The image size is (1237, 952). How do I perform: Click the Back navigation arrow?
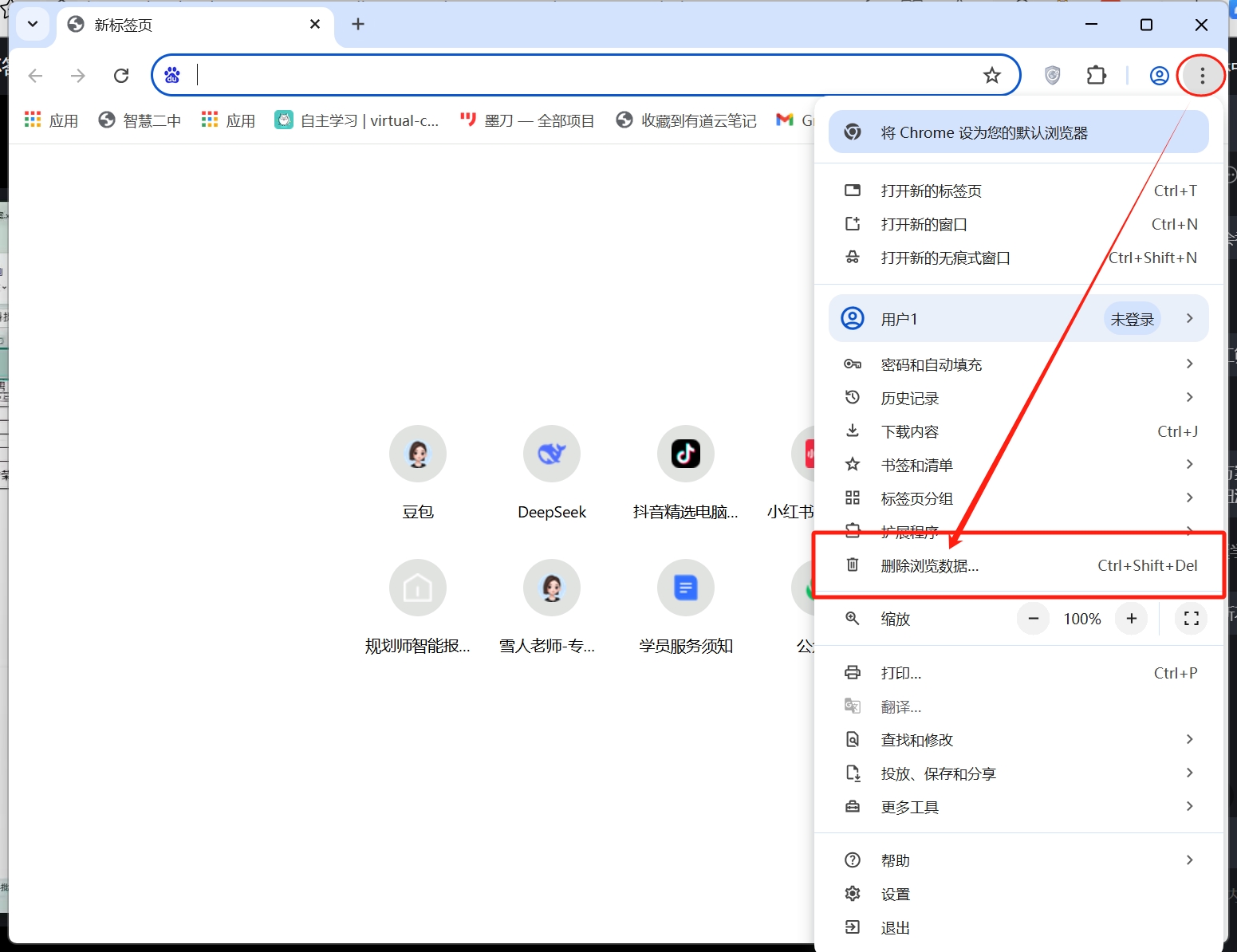point(35,75)
